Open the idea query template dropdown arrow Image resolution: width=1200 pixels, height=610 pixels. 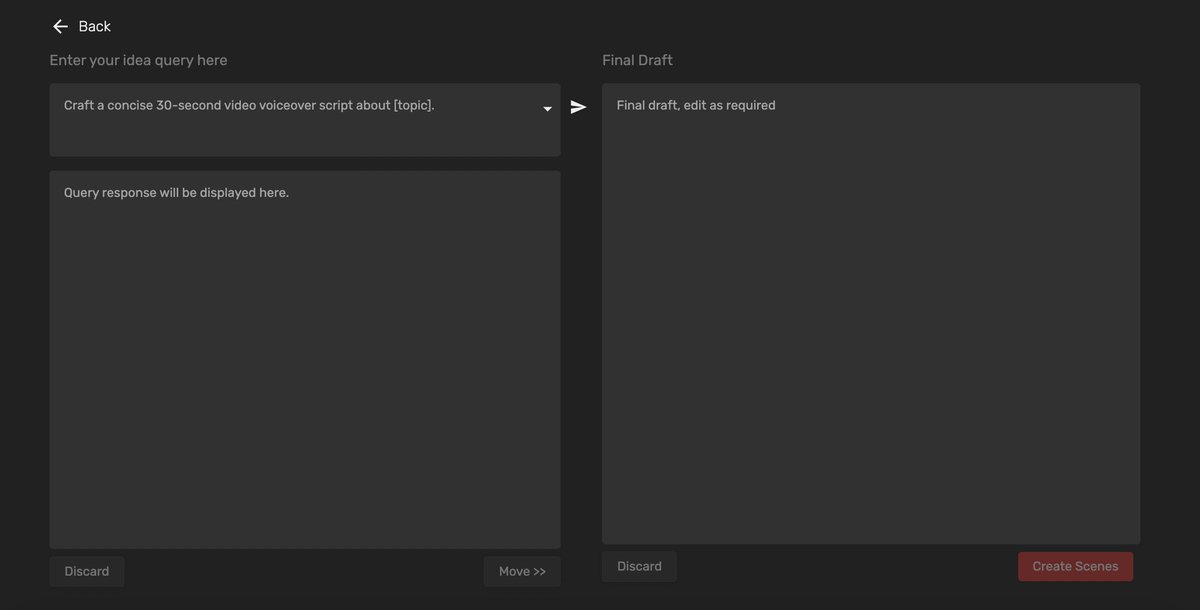547,109
